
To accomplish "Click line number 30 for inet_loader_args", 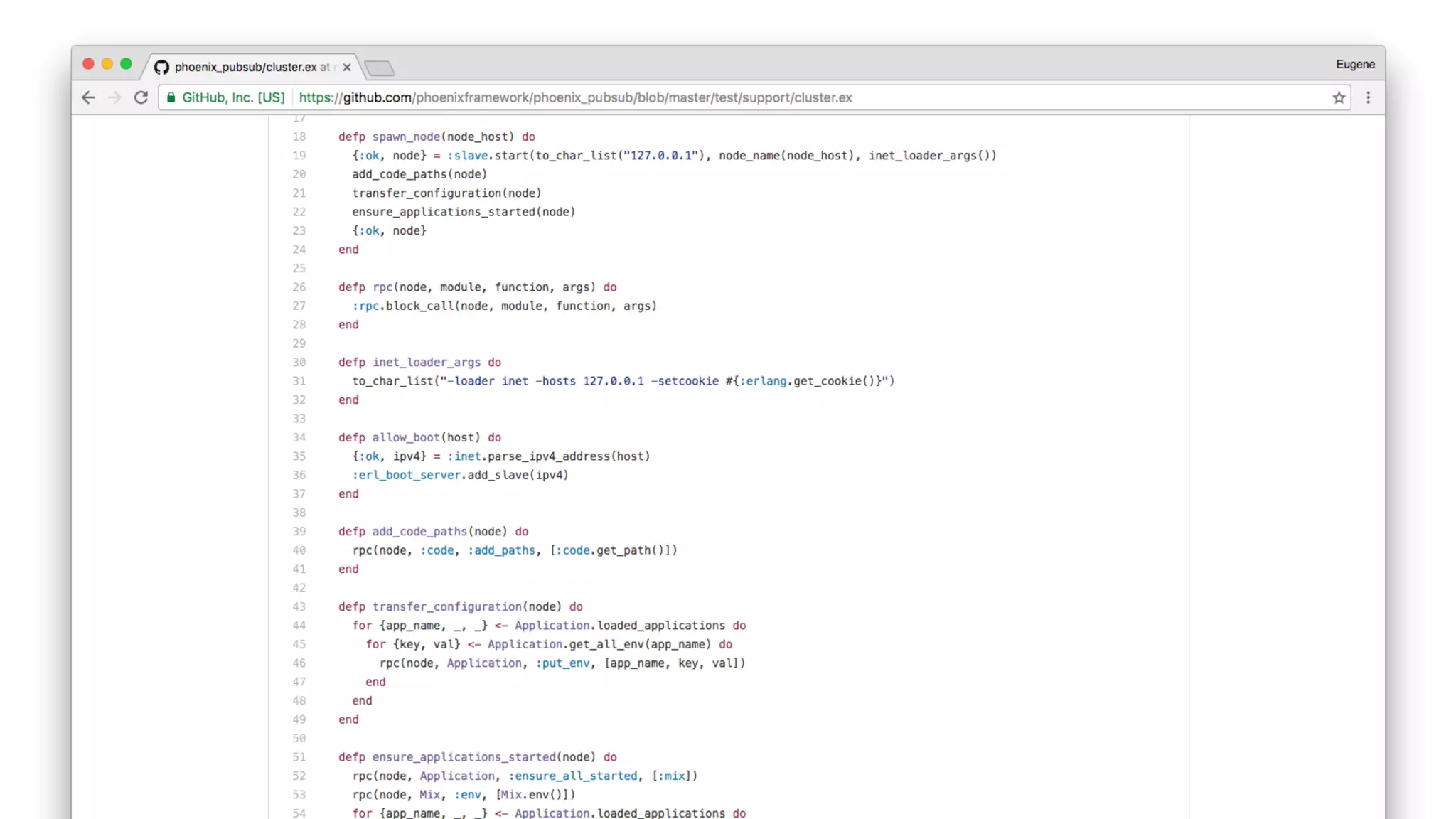I will click(x=299, y=363).
